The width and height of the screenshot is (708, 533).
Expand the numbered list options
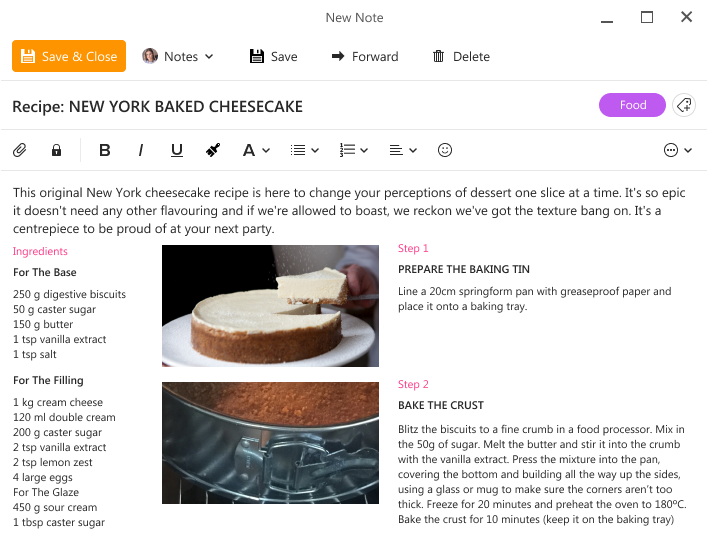pos(354,150)
